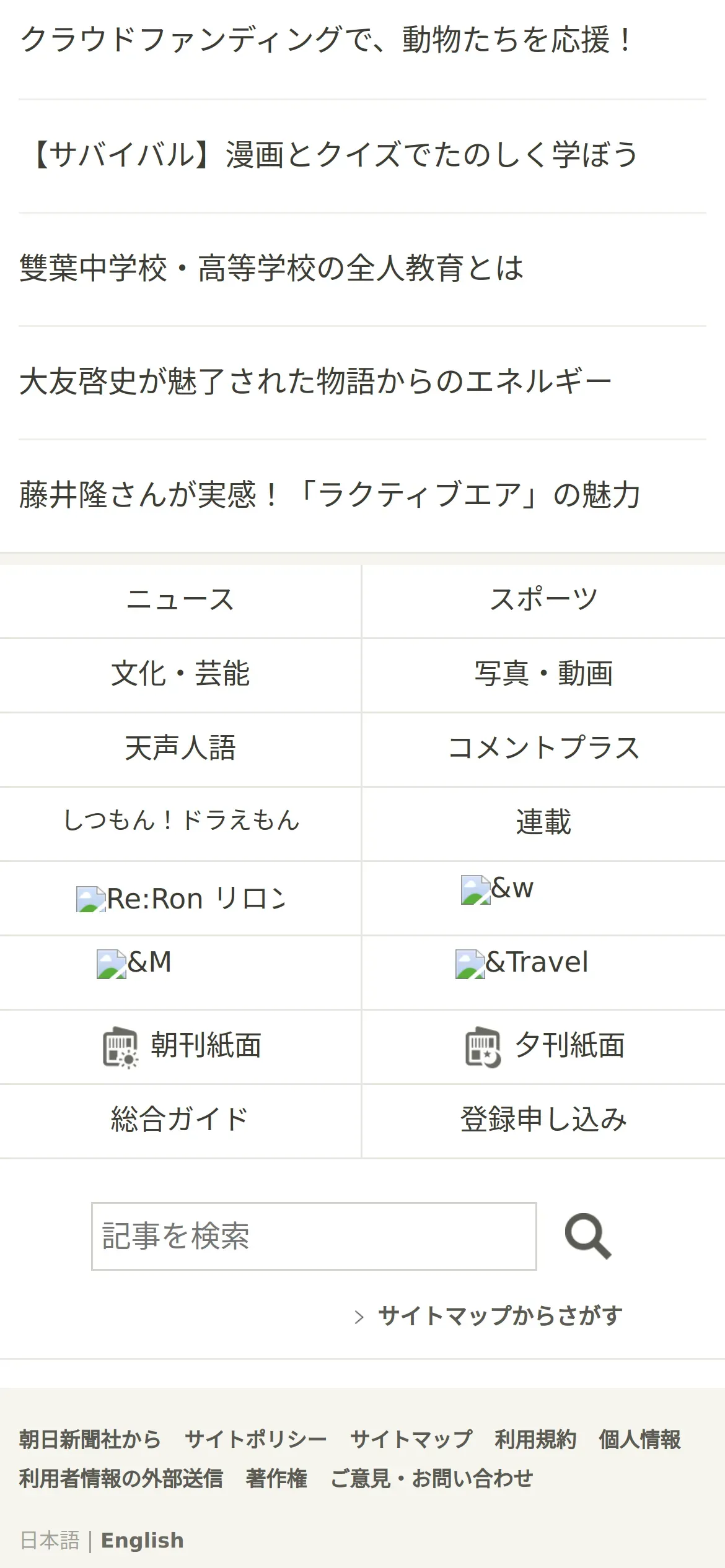Click the magnifying glass search icon
725x1568 pixels.
587,1236
